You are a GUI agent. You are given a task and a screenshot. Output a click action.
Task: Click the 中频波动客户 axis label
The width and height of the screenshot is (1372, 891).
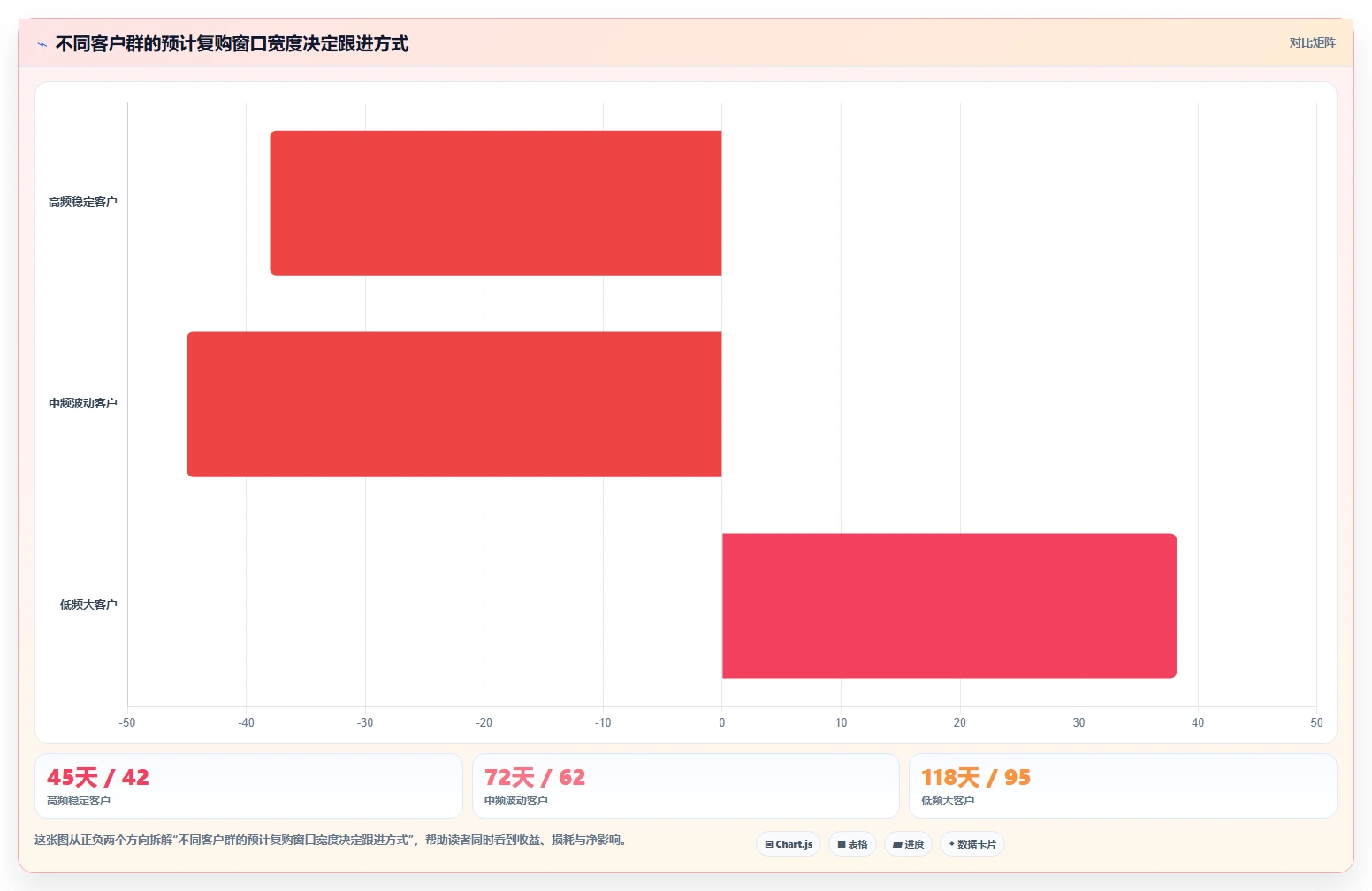[83, 404]
